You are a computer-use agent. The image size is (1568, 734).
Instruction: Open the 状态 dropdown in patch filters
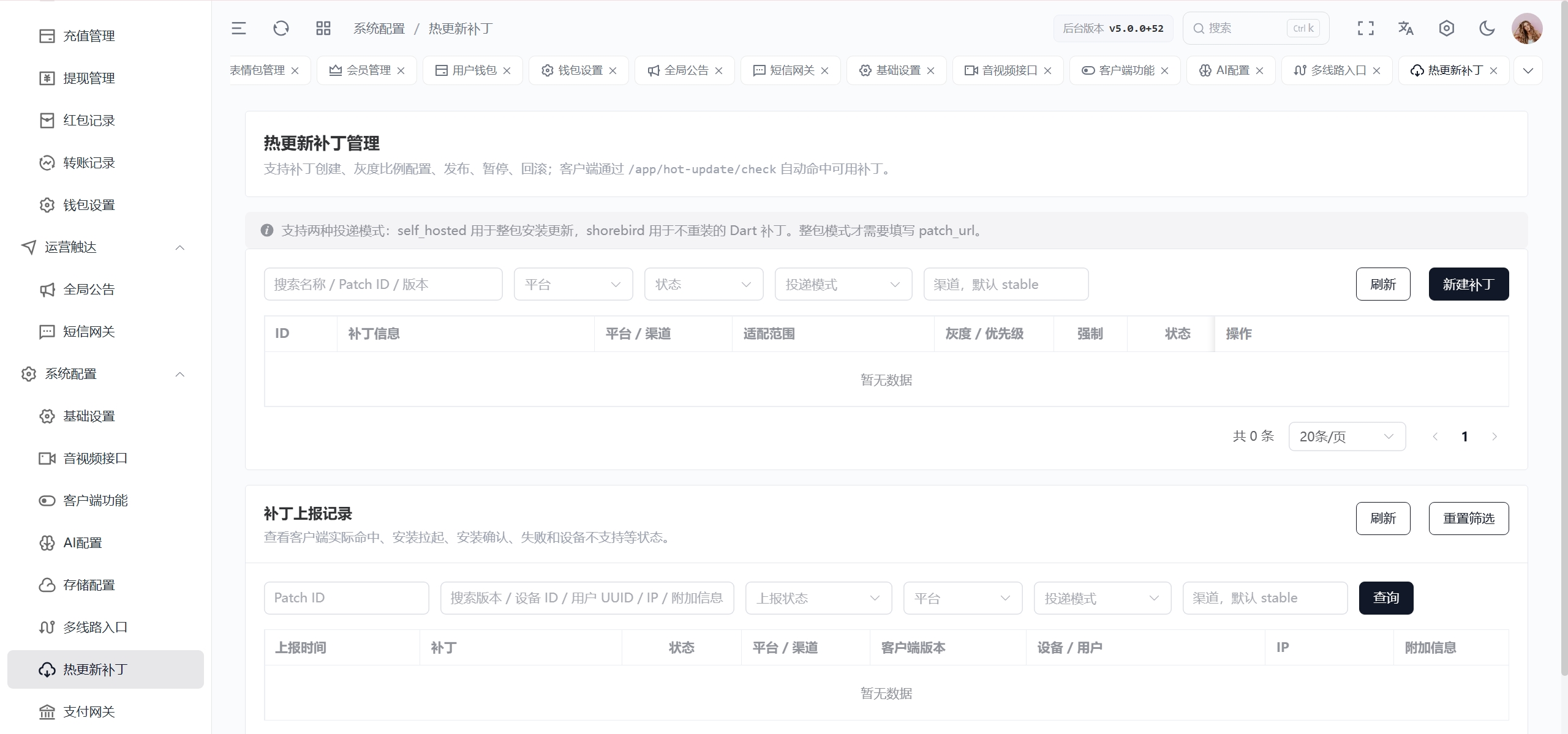[704, 284]
